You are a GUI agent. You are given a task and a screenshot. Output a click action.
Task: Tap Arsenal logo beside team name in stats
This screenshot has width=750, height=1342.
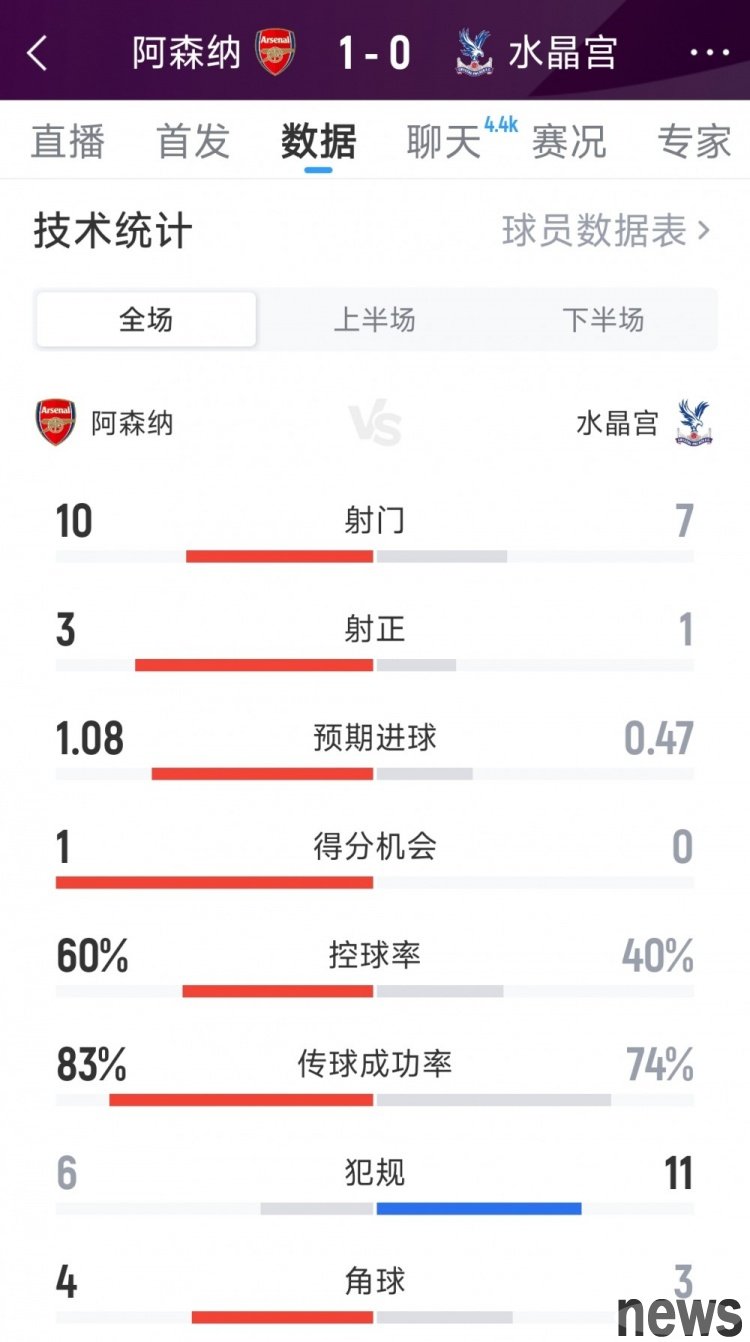tap(56, 422)
